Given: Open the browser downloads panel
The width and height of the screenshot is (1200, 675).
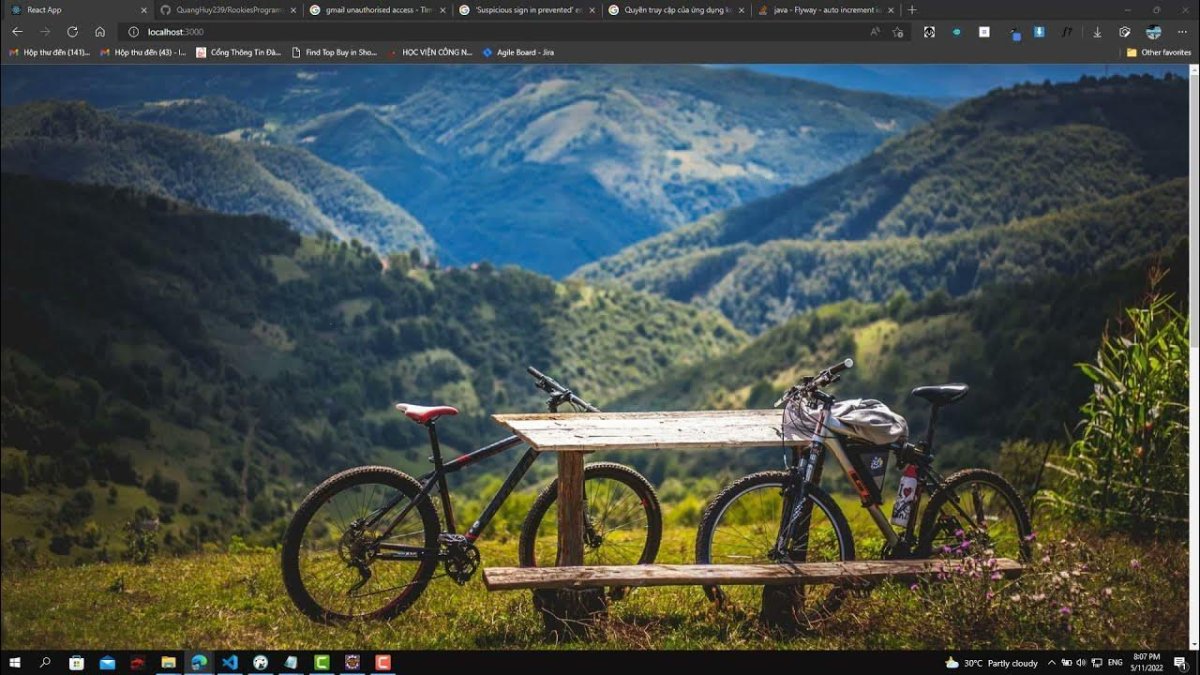Looking at the screenshot, I should pyautogui.click(x=1097, y=32).
